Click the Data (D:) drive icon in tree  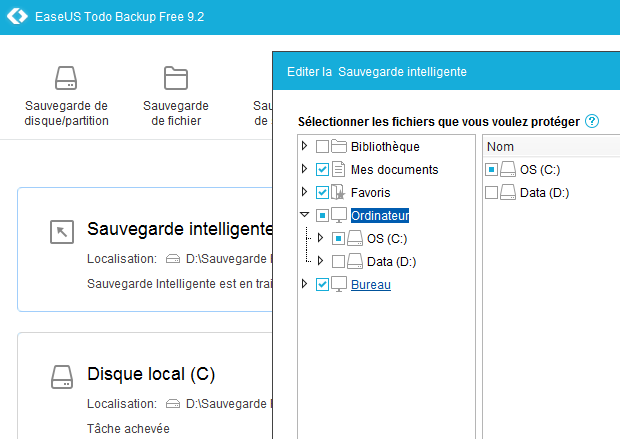(x=355, y=261)
